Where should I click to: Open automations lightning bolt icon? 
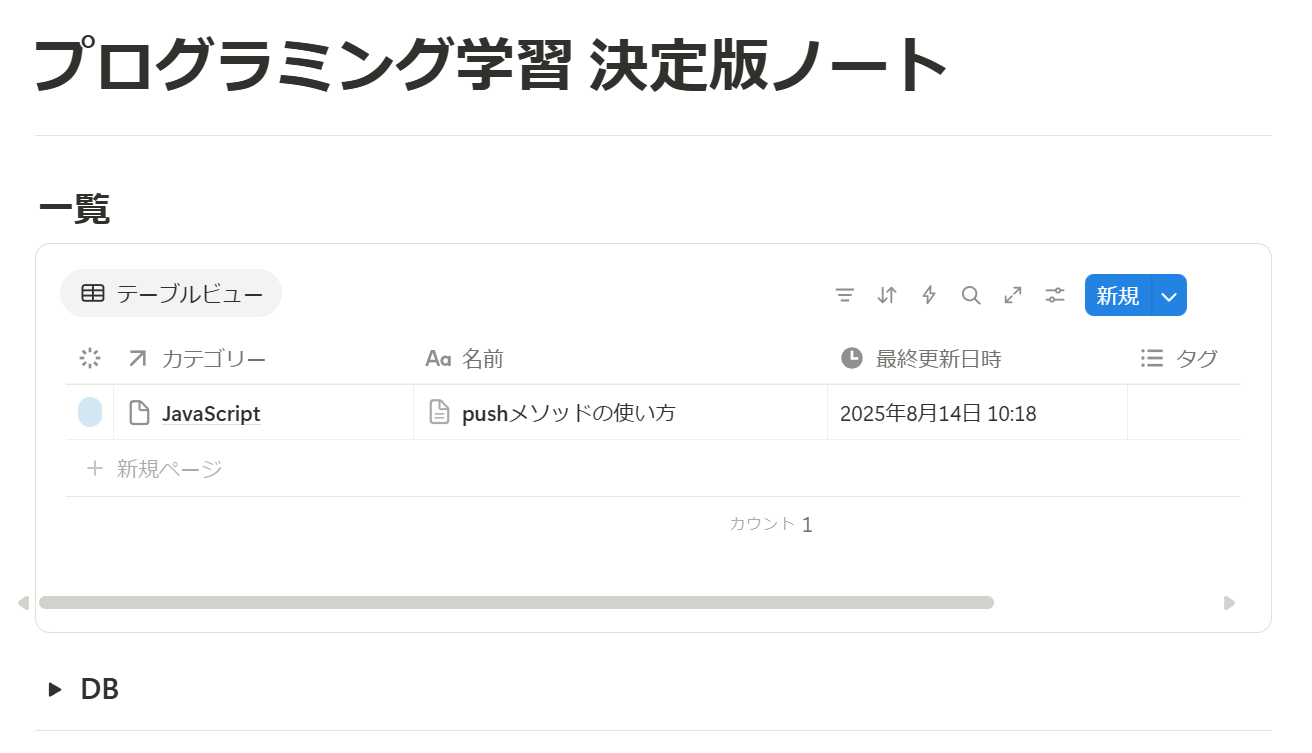[929, 295]
